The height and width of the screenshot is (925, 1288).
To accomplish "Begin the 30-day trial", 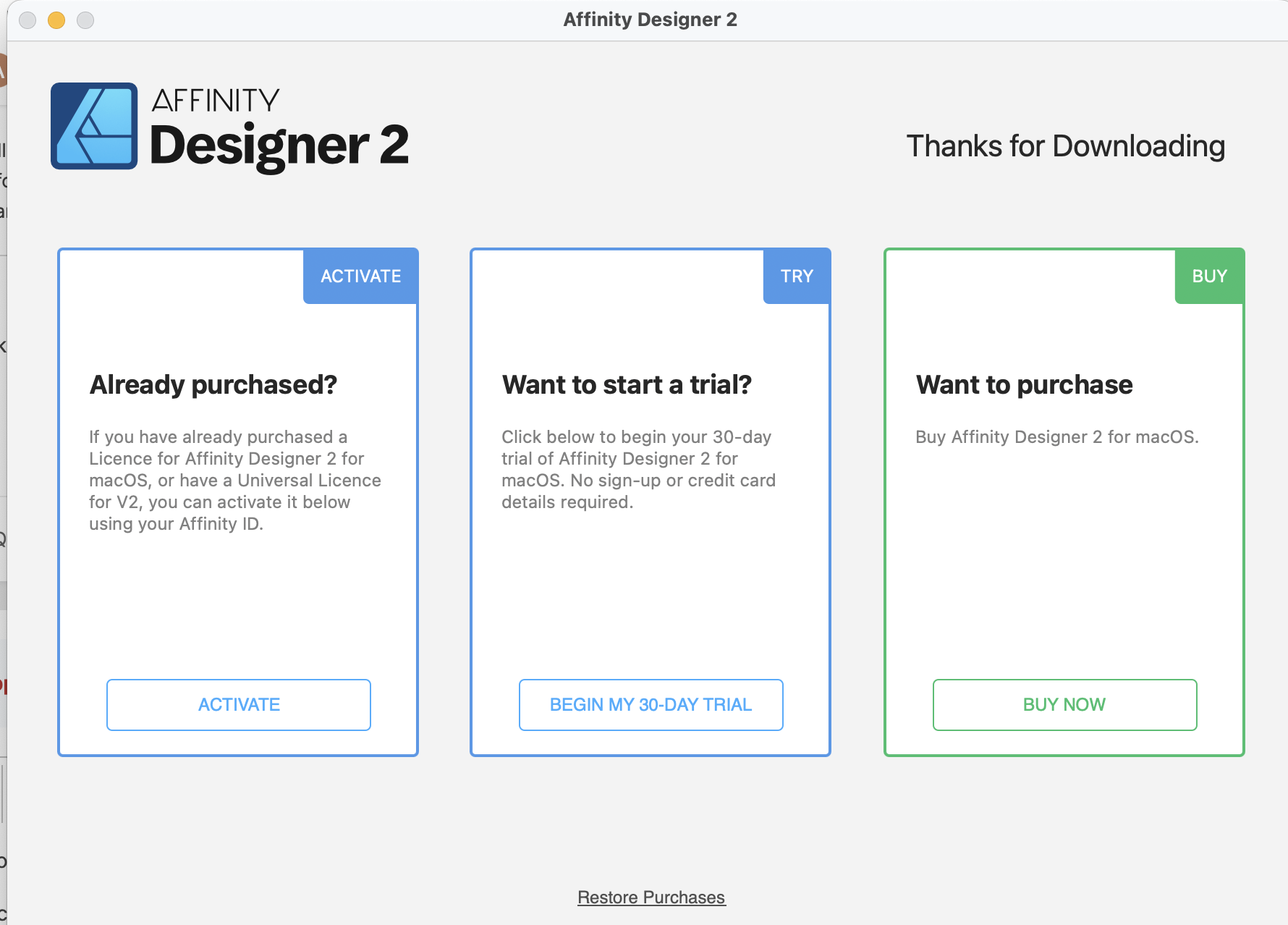I will coord(651,704).
